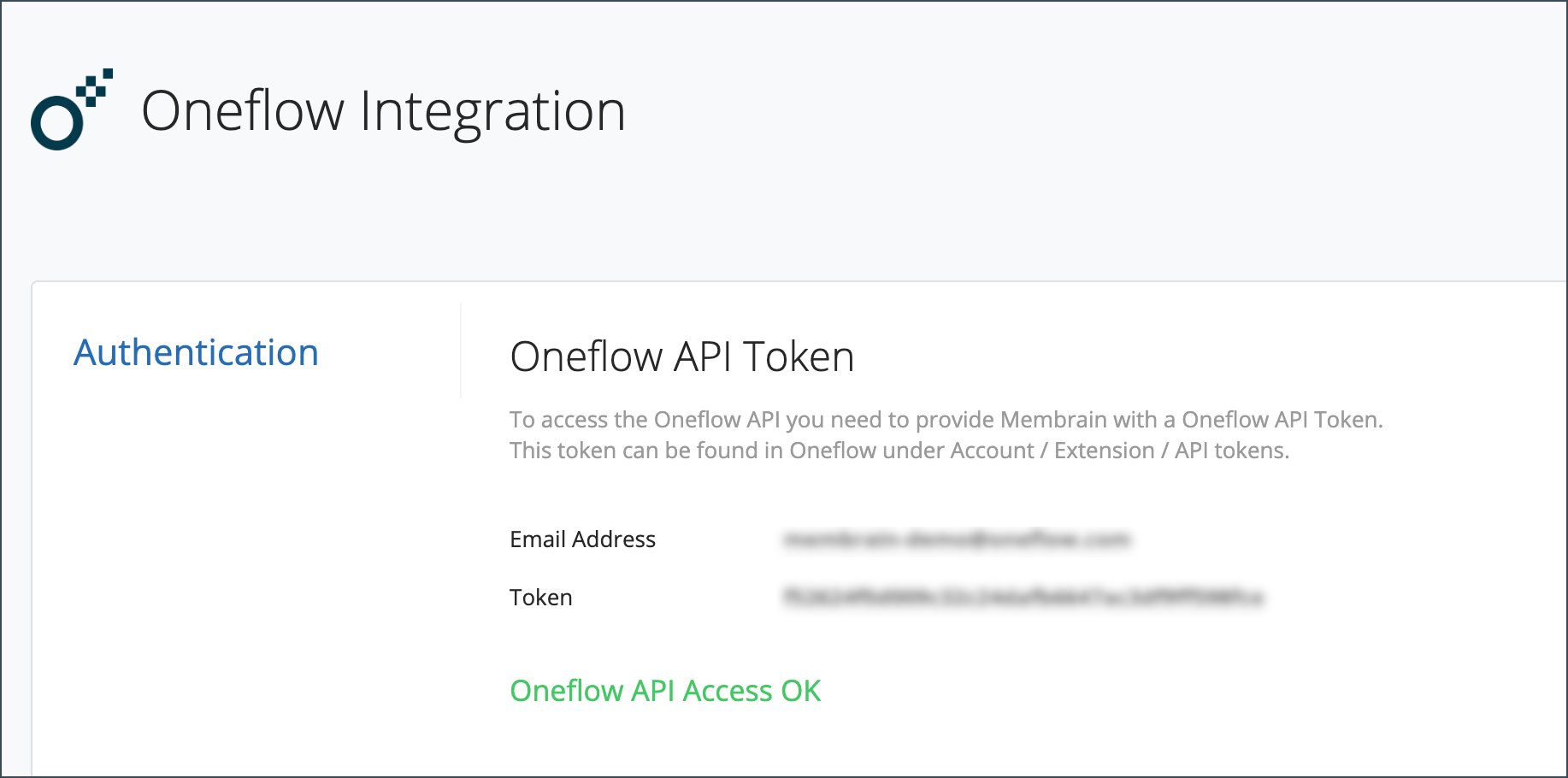Click the 'Oneflow API Token' heading
1568x778 pixels.
tap(681, 357)
